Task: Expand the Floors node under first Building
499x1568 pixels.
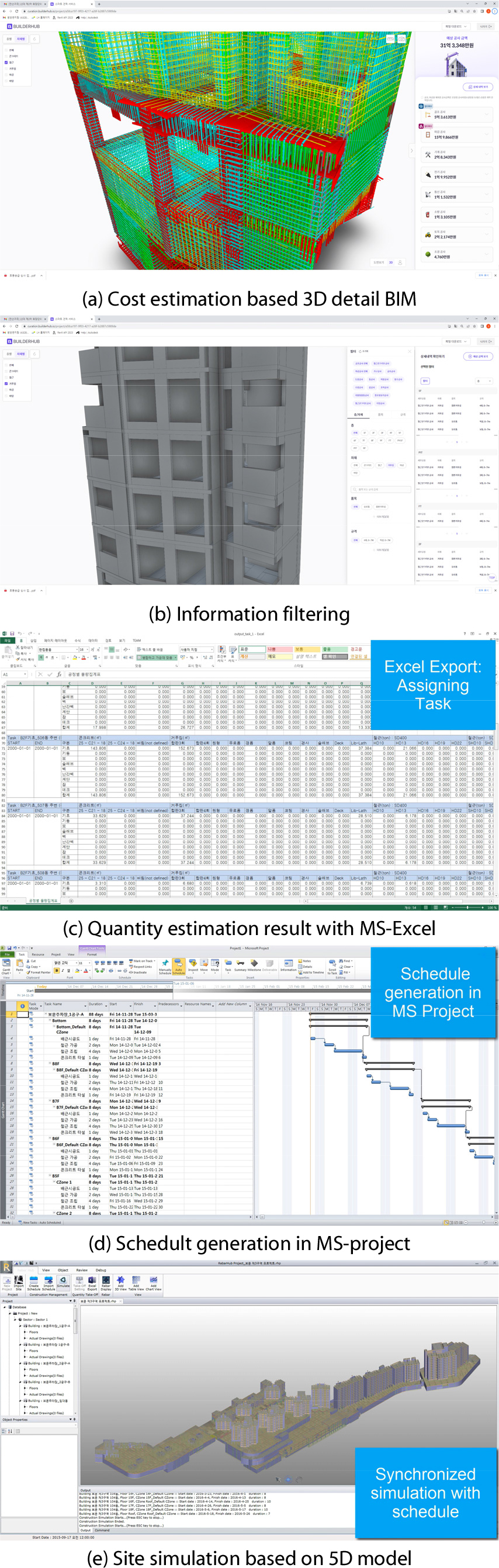Action: [x=25, y=1332]
